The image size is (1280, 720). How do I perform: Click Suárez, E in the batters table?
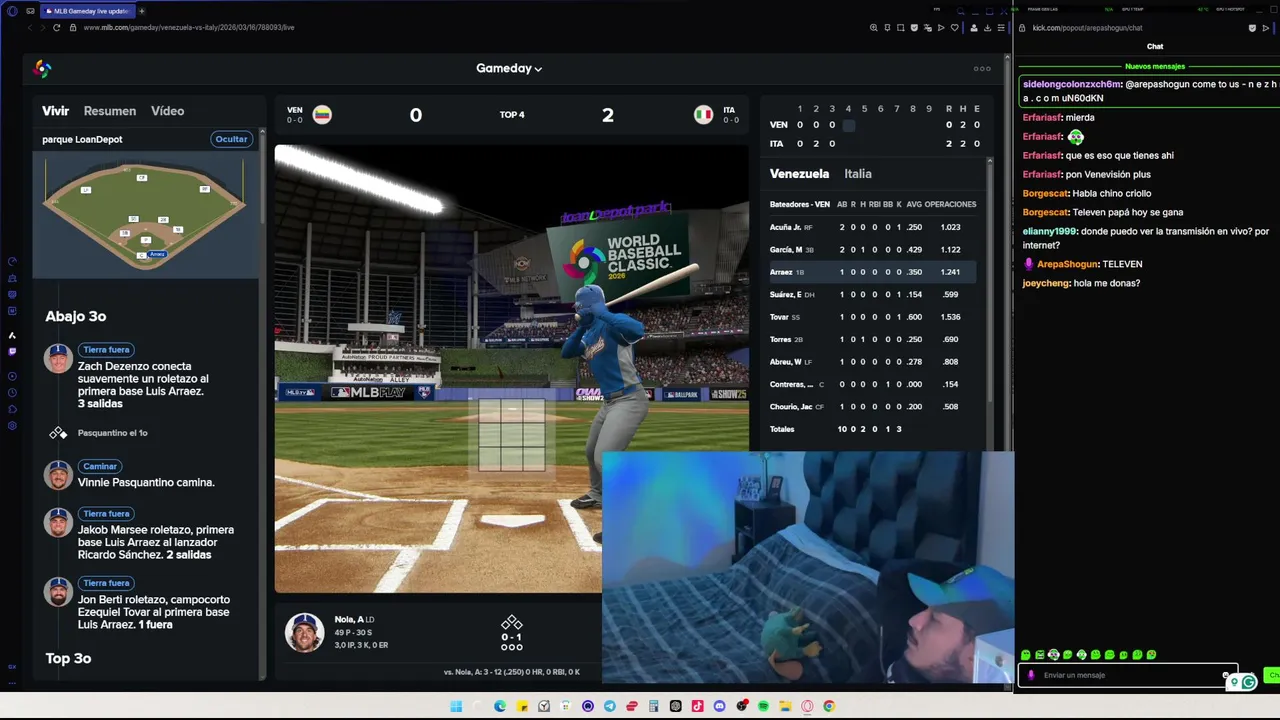pos(872,294)
